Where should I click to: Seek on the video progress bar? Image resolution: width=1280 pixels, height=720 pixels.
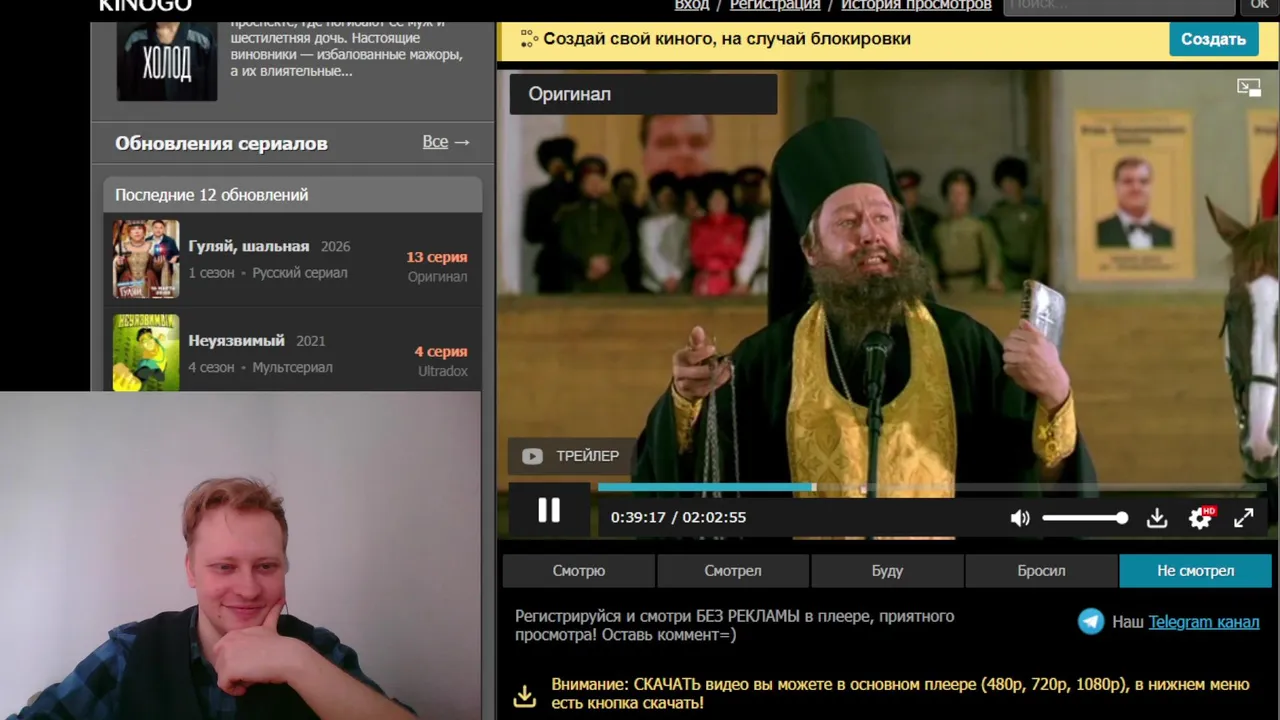[932, 487]
